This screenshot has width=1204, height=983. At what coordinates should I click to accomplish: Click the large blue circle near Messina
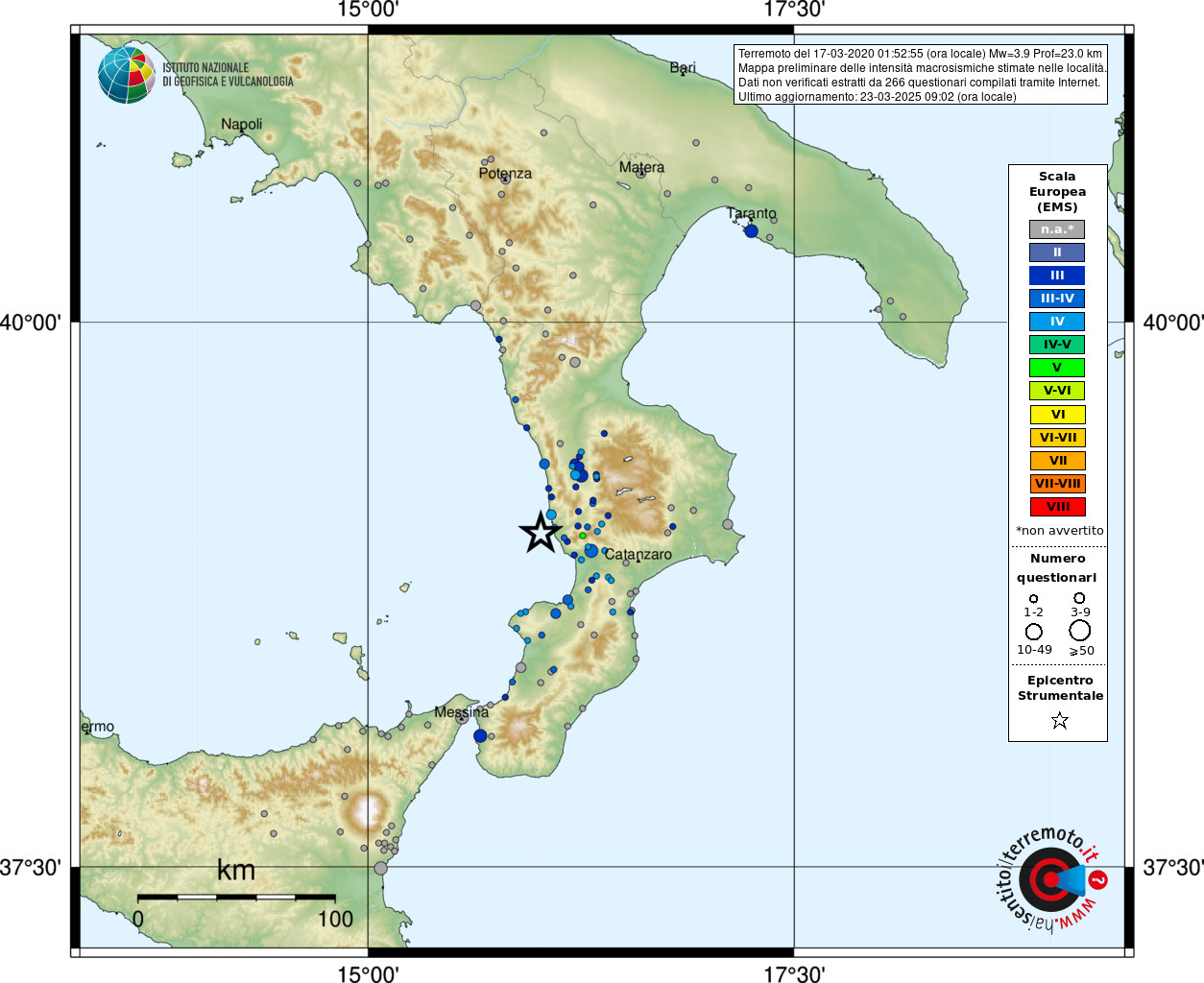[x=480, y=736]
